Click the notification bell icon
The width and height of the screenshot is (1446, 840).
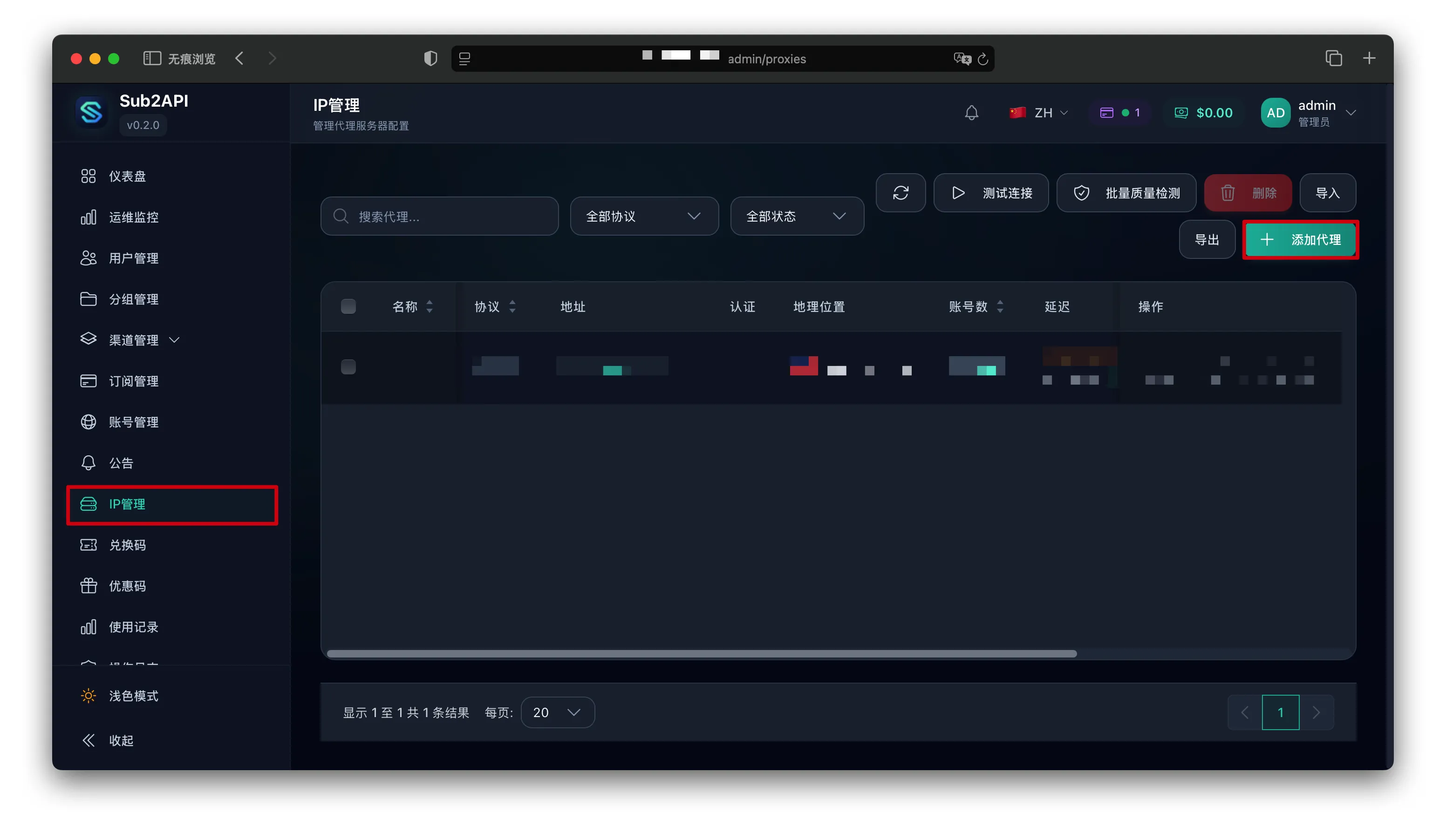click(971, 113)
